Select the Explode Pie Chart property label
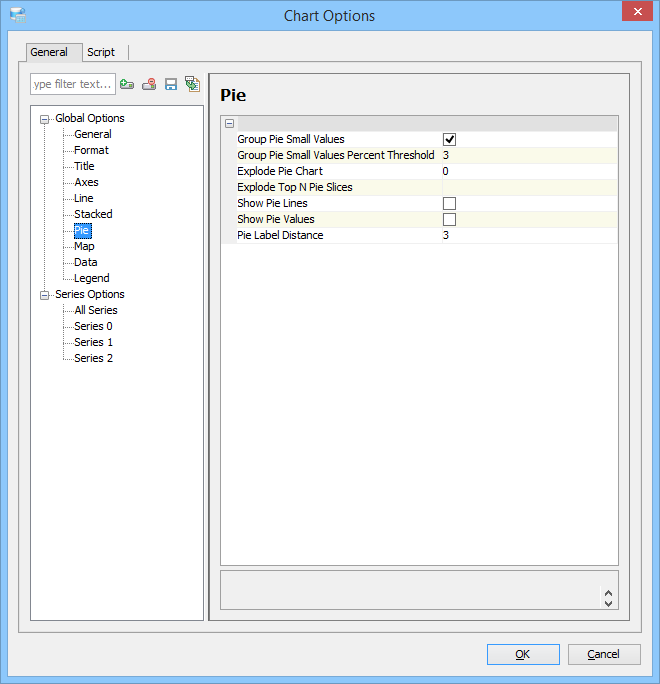 (x=280, y=171)
